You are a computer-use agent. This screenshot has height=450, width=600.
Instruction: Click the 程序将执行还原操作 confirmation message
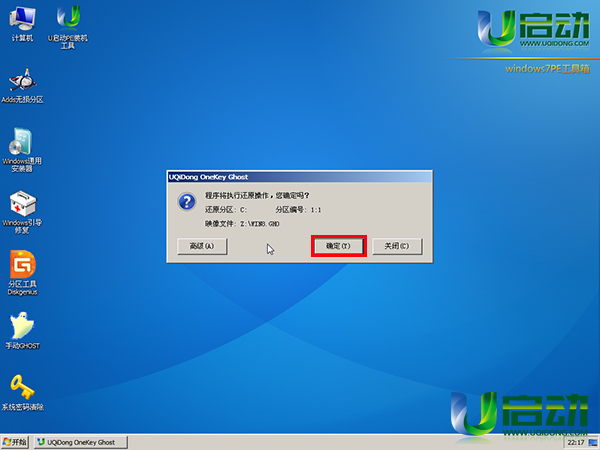click(257, 196)
